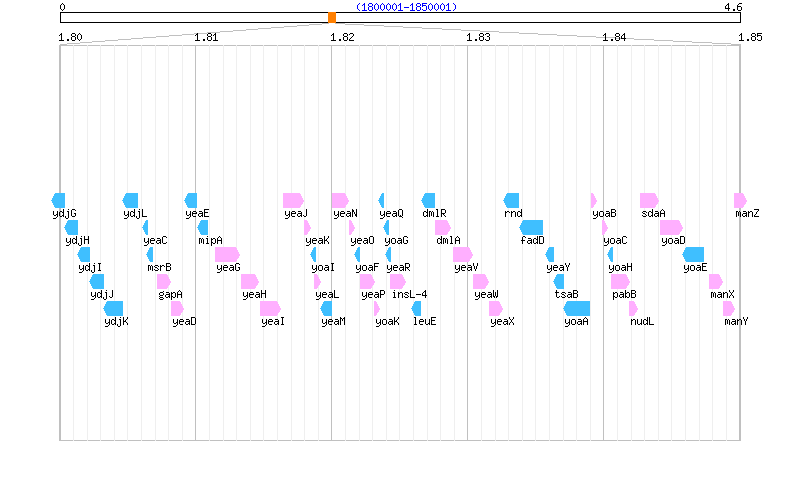Image resolution: width=800 pixels, height=500 pixels.
Task: Click the pink yeaG gene arrow
Action: click(227, 254)
